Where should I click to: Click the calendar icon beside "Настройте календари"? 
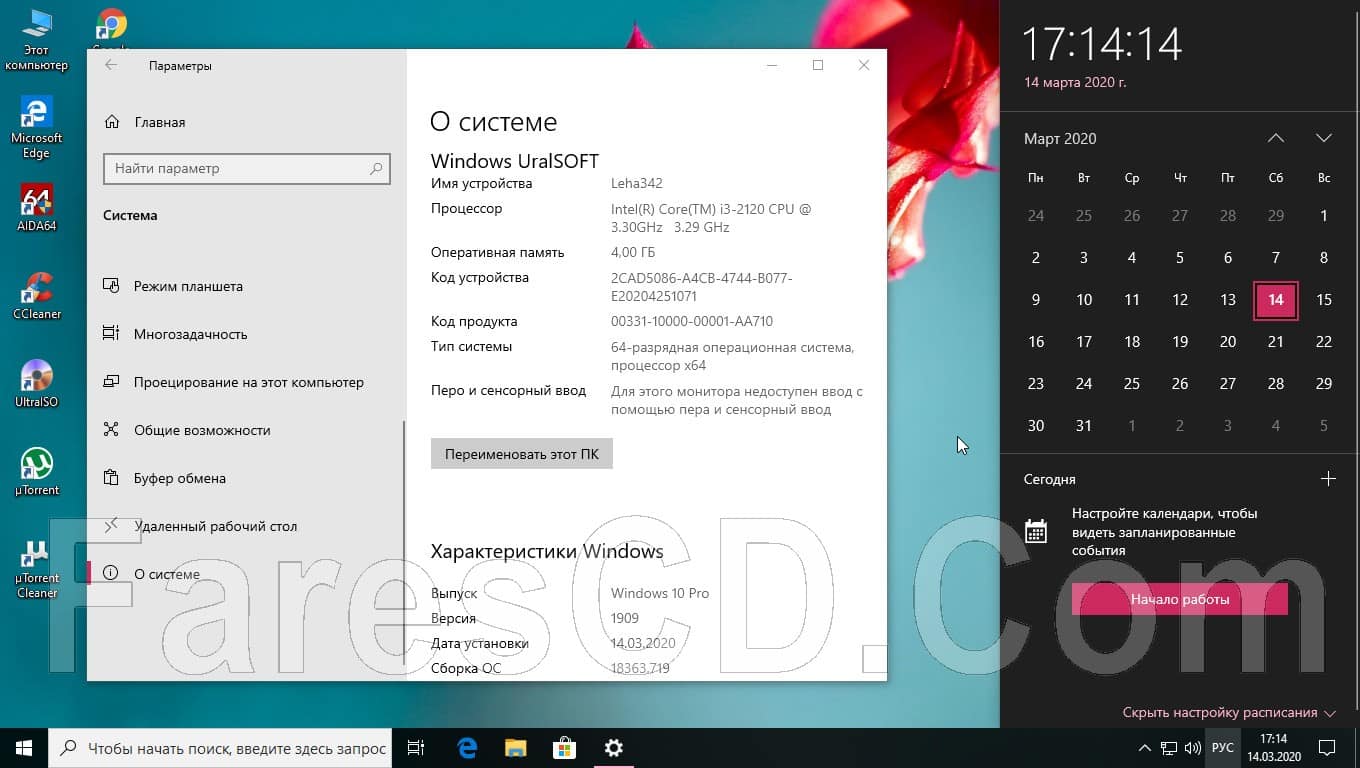[1036, 531]
